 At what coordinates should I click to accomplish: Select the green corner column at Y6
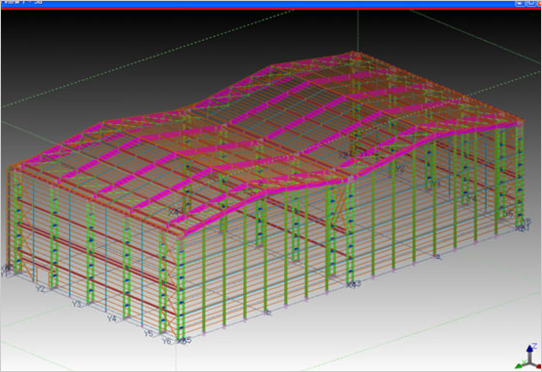180,289
